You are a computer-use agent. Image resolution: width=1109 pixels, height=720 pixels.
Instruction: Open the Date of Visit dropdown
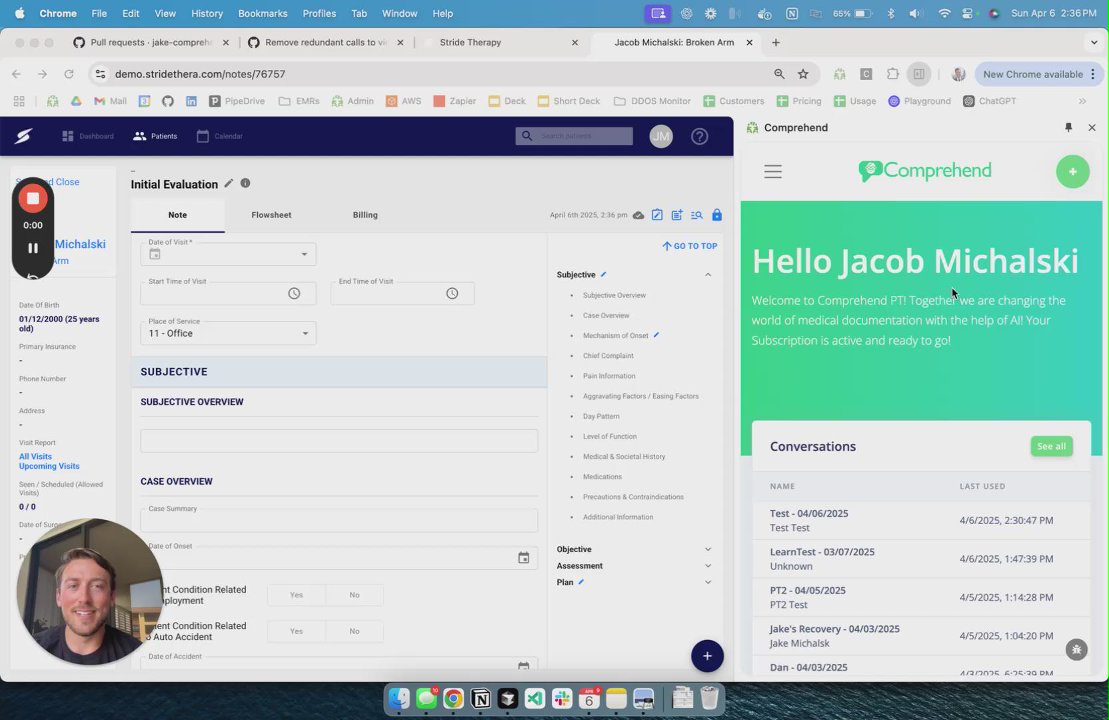coord(304,254)
